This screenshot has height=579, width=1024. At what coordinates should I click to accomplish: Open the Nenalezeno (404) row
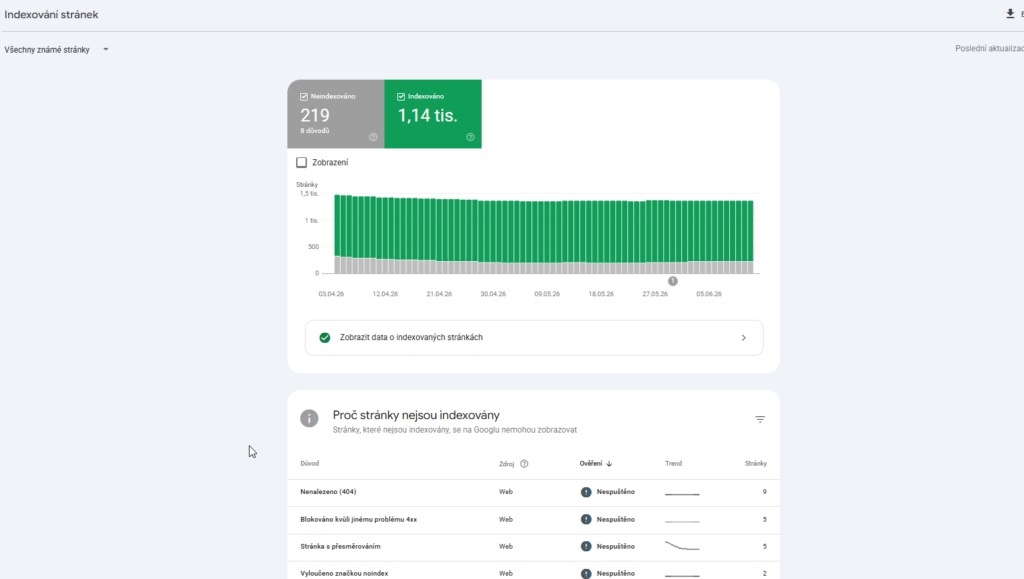click(533, 492)
